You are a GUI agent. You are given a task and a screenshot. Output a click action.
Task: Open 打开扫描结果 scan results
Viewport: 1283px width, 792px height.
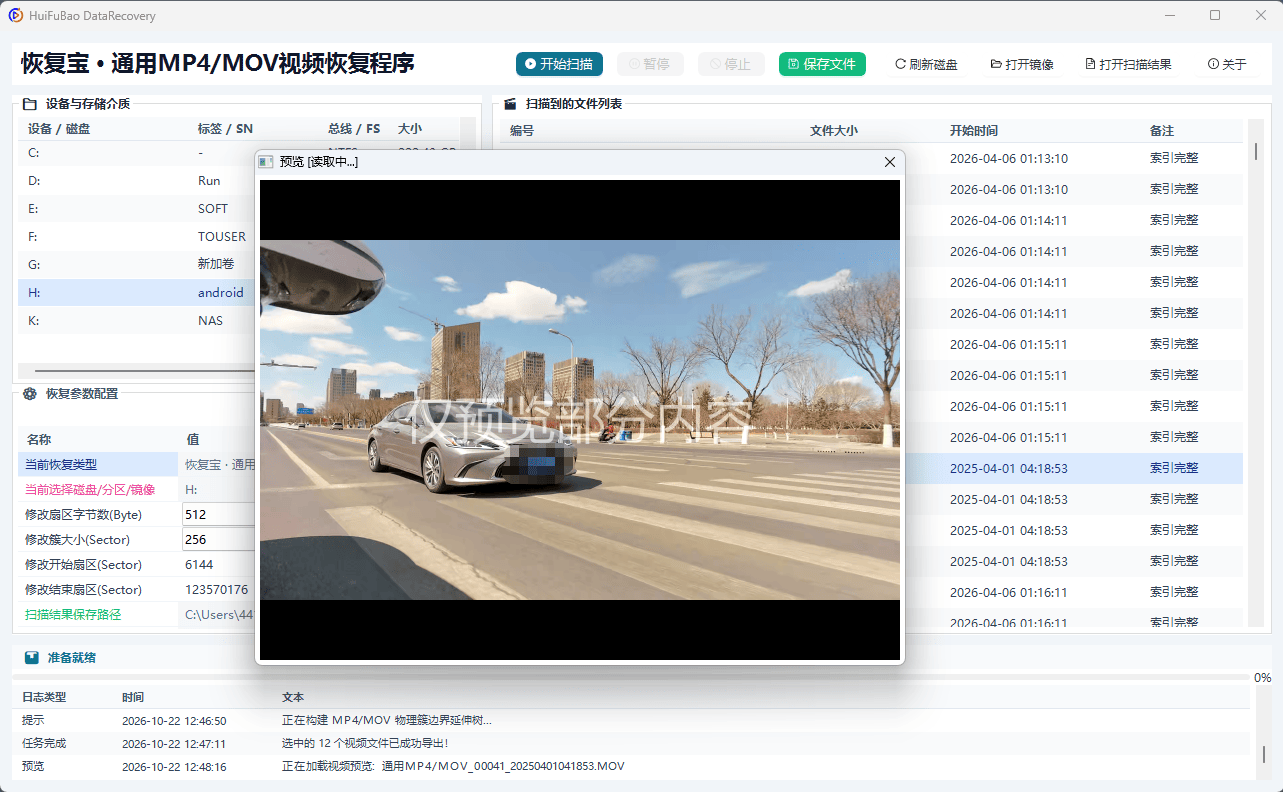click(1128, 64)
